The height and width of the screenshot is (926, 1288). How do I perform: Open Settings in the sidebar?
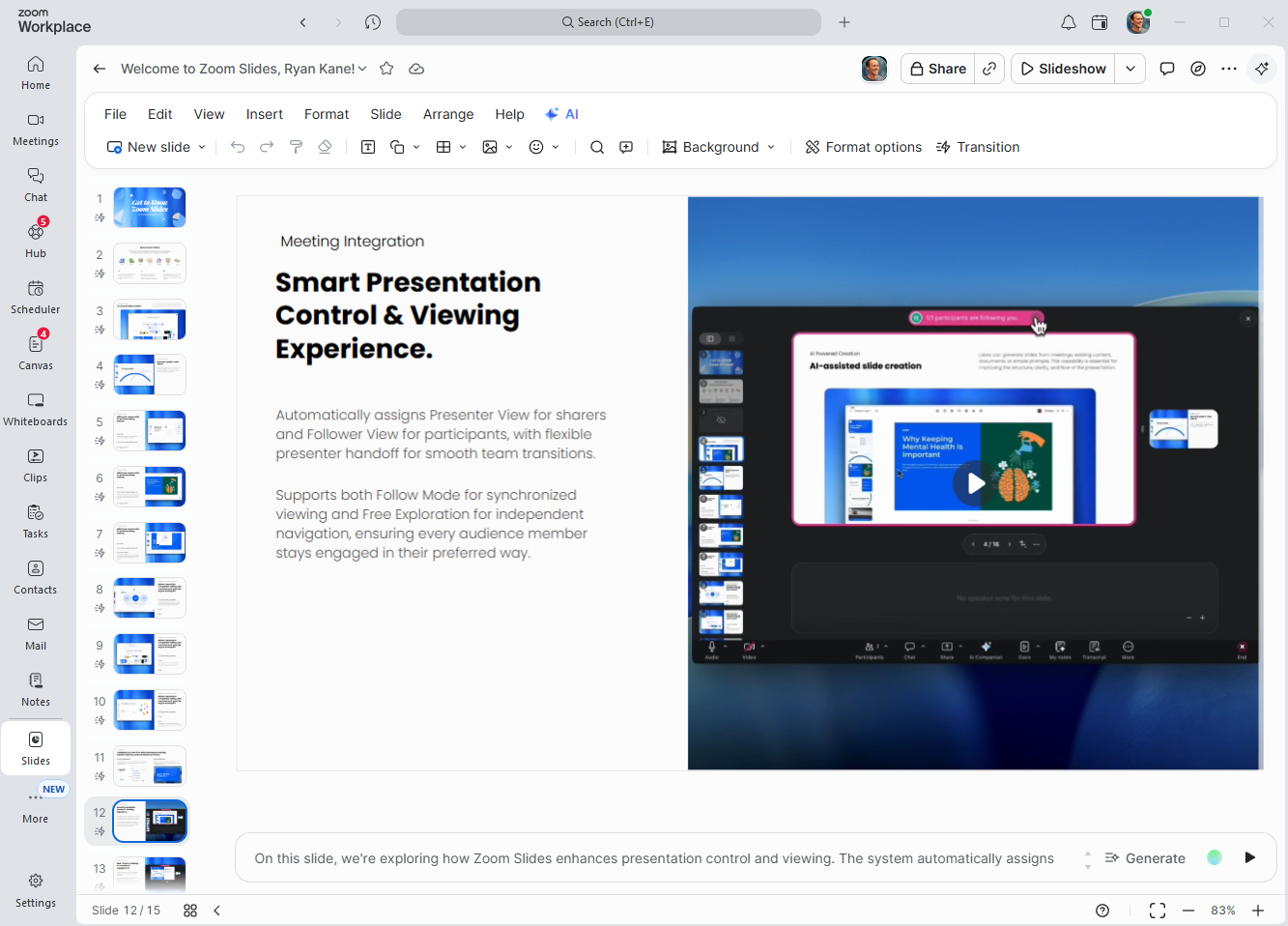36,890
